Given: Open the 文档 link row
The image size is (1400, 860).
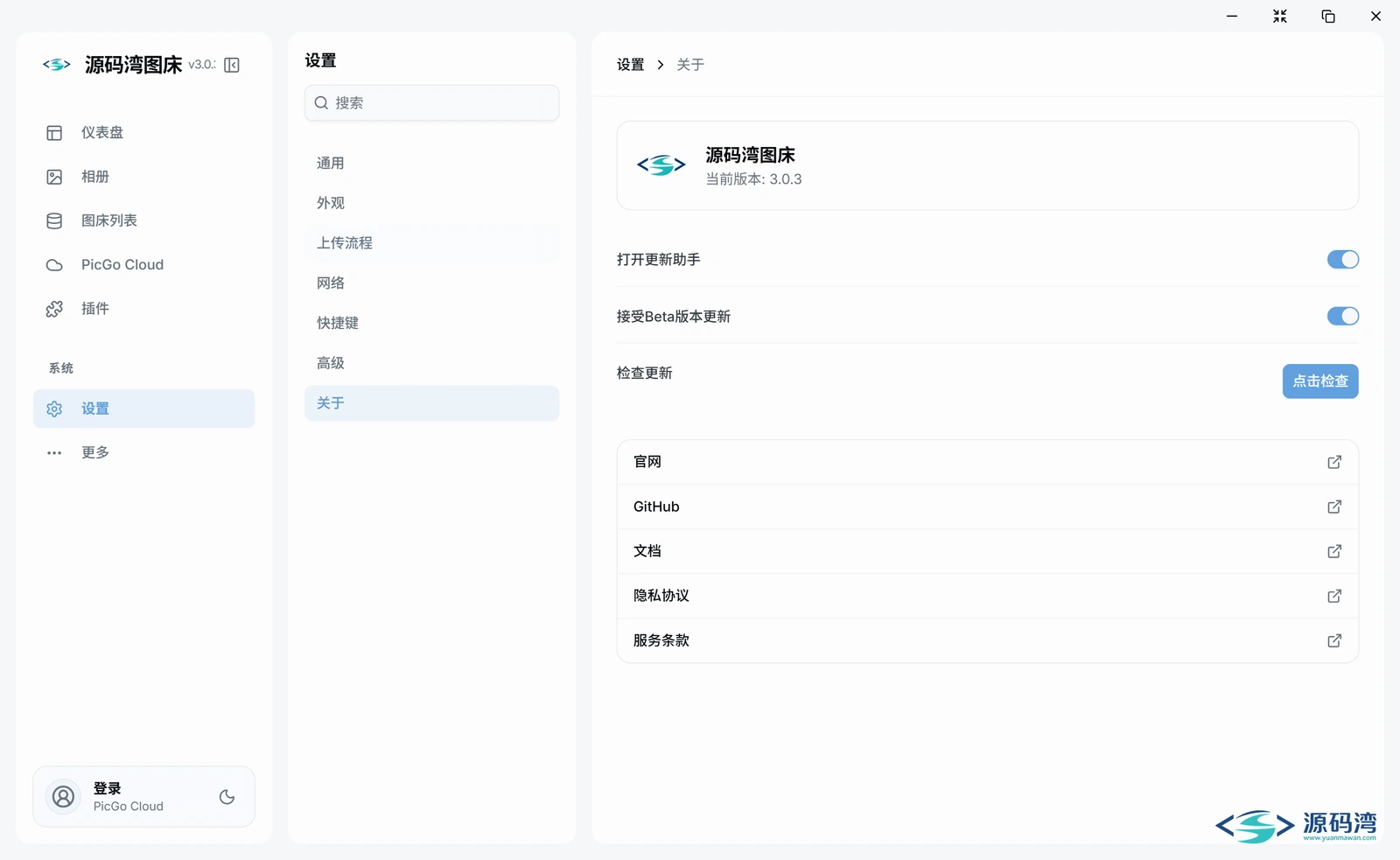Looking at the screenshot, I should coord(987,551).
